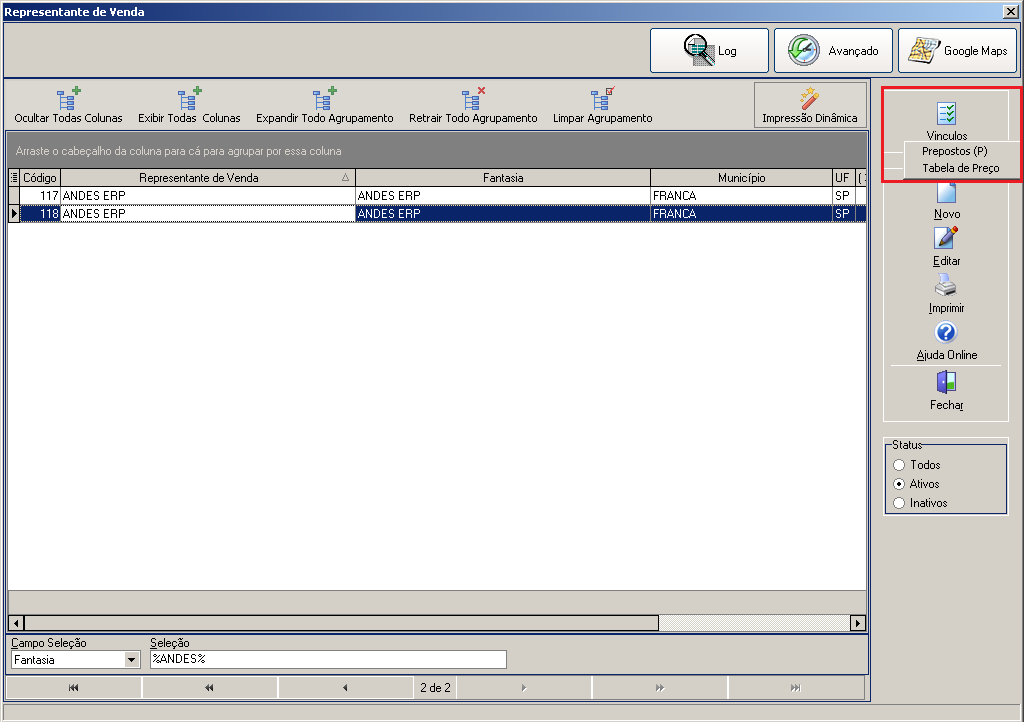1024x722 pixels.
Task: Click Exibir Todas Colunas icon
Action: click(189, 99)
